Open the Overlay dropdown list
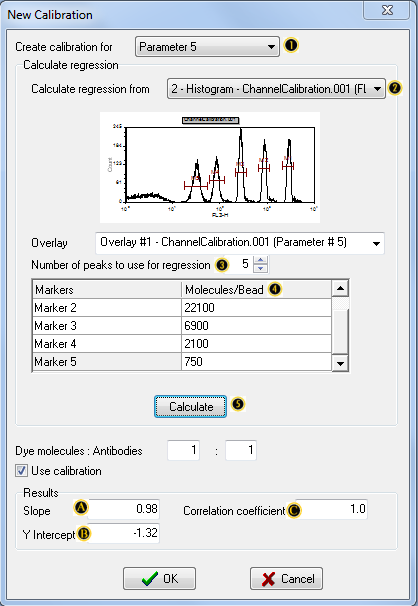Screen dimensions: 418x606 [240, 243]
